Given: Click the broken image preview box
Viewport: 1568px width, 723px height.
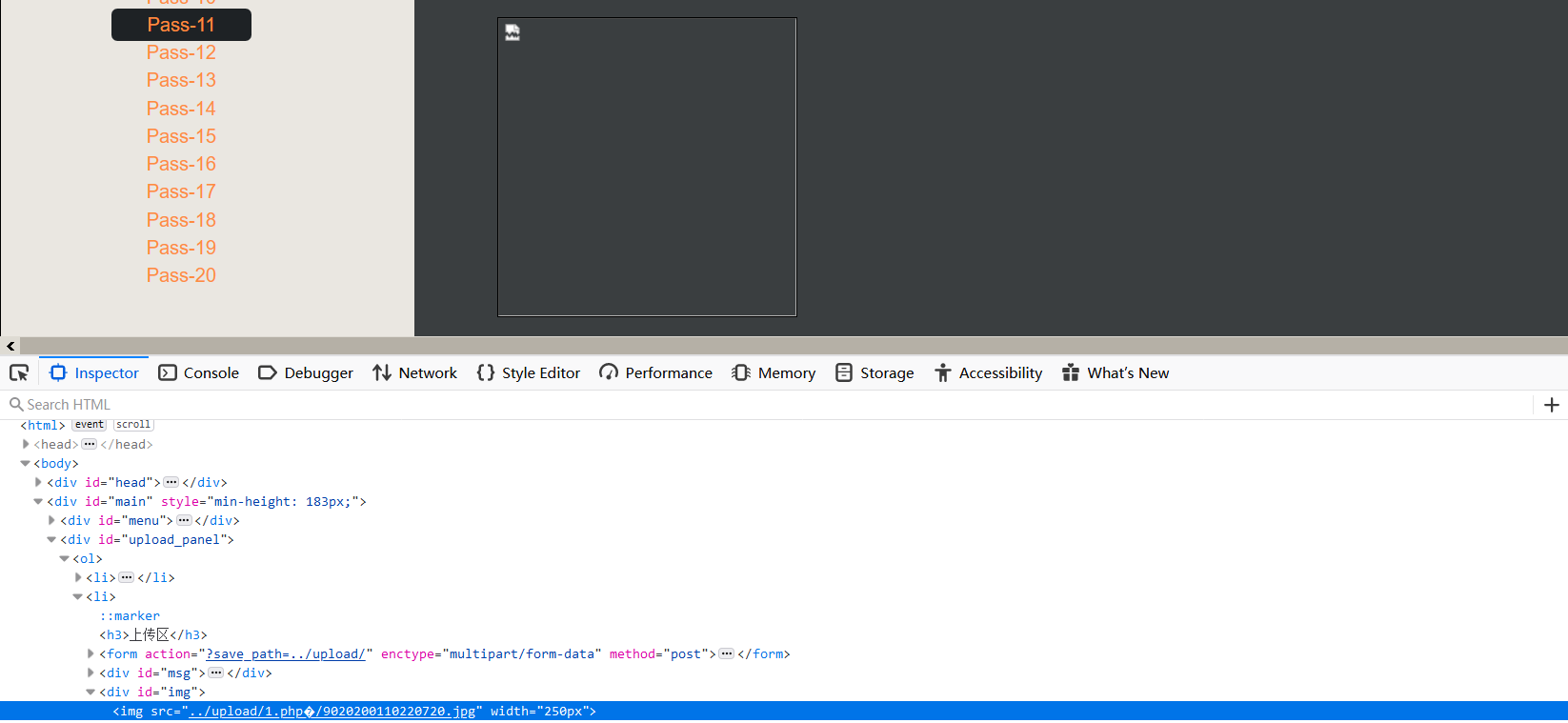Looking at the screenshot, I should [x=647, y=167].
